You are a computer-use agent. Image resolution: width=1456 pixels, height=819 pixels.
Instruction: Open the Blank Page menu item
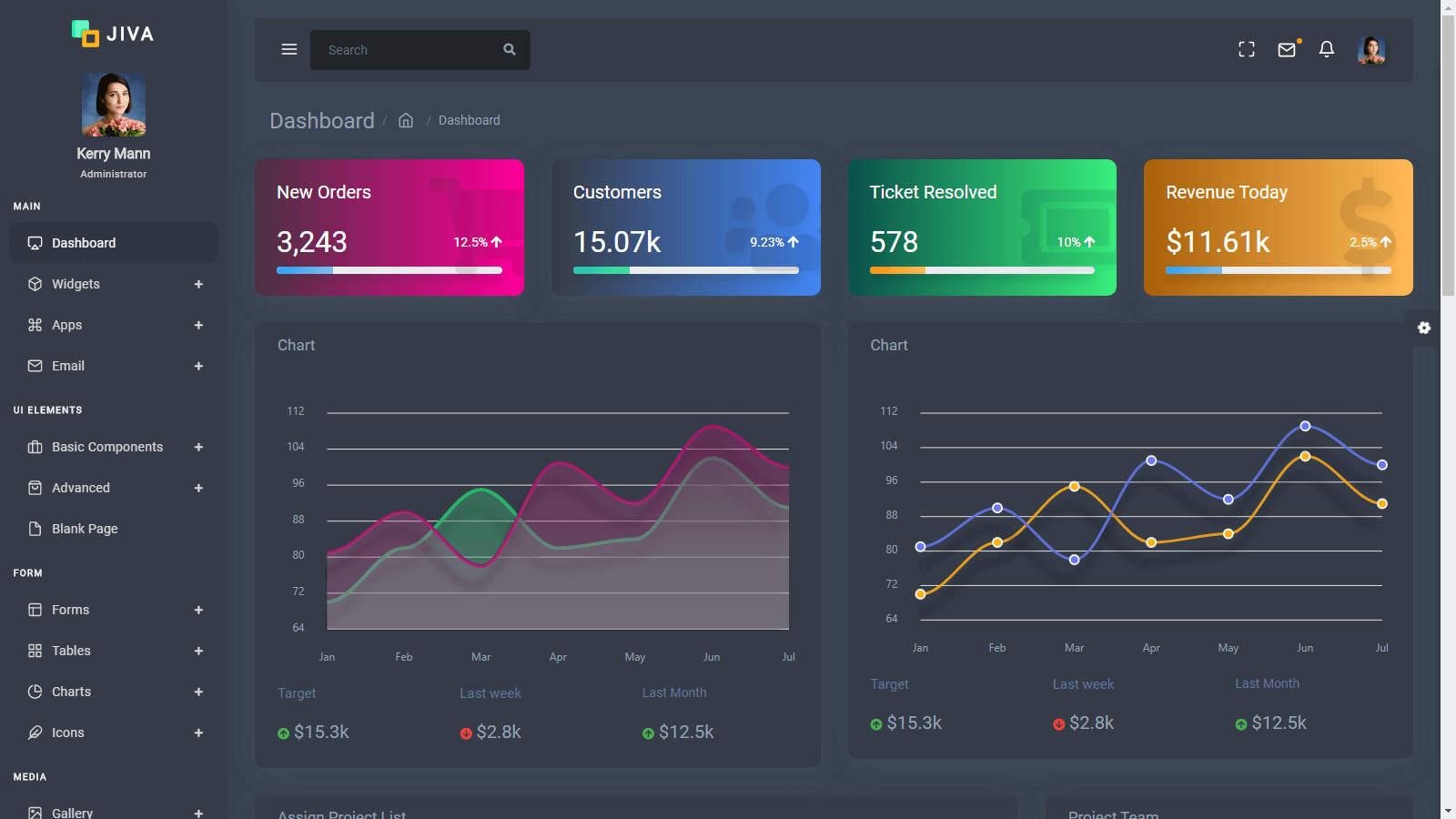pos(114,529)
